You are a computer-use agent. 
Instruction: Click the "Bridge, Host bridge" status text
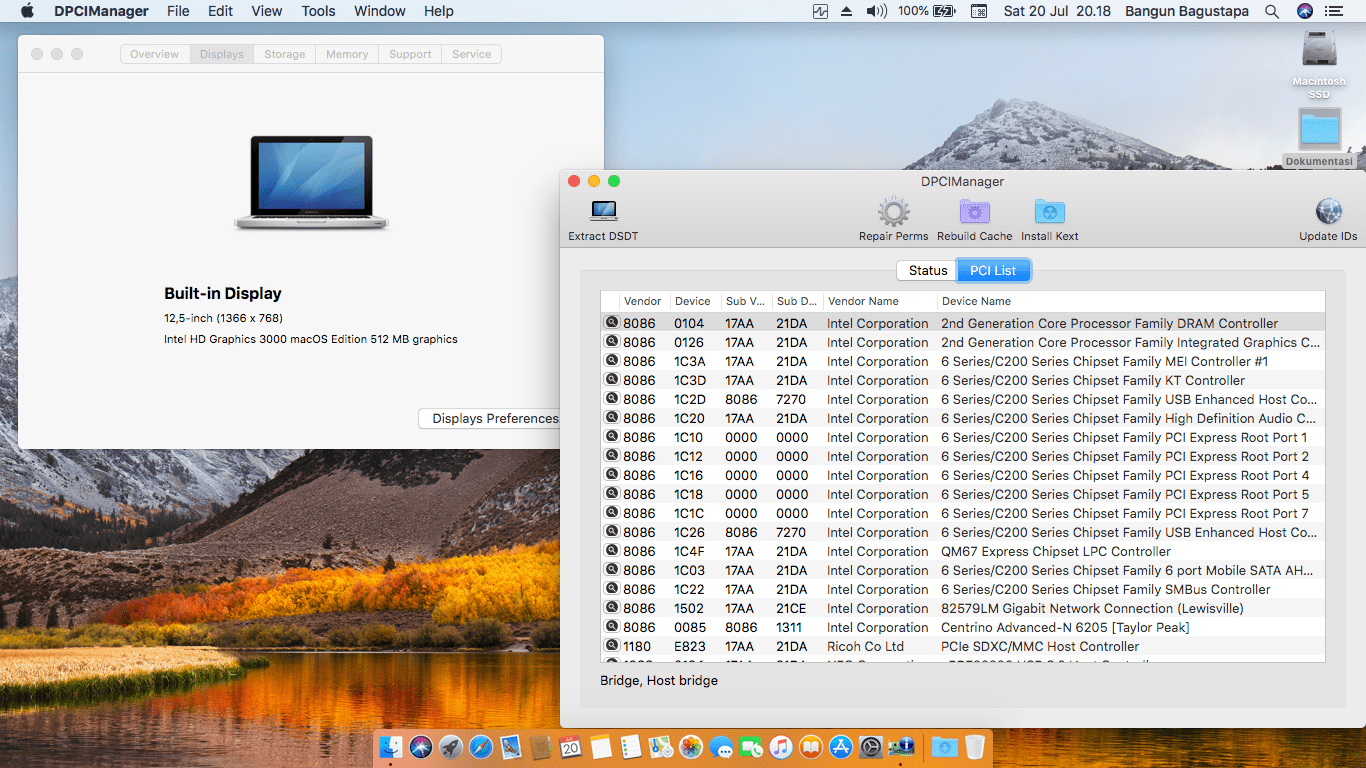pyautogui.click(x=659, y=681)
